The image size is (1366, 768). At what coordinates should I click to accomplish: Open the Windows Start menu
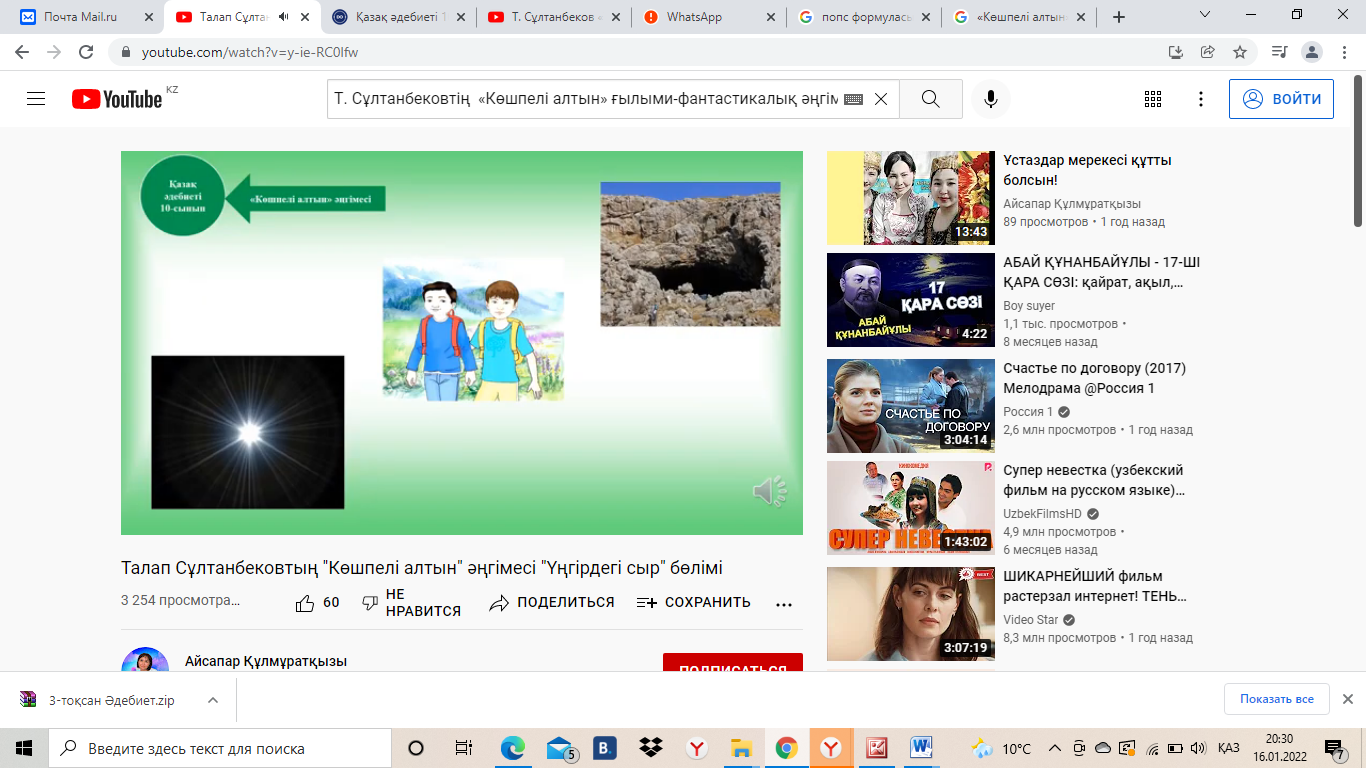[24, 748]
